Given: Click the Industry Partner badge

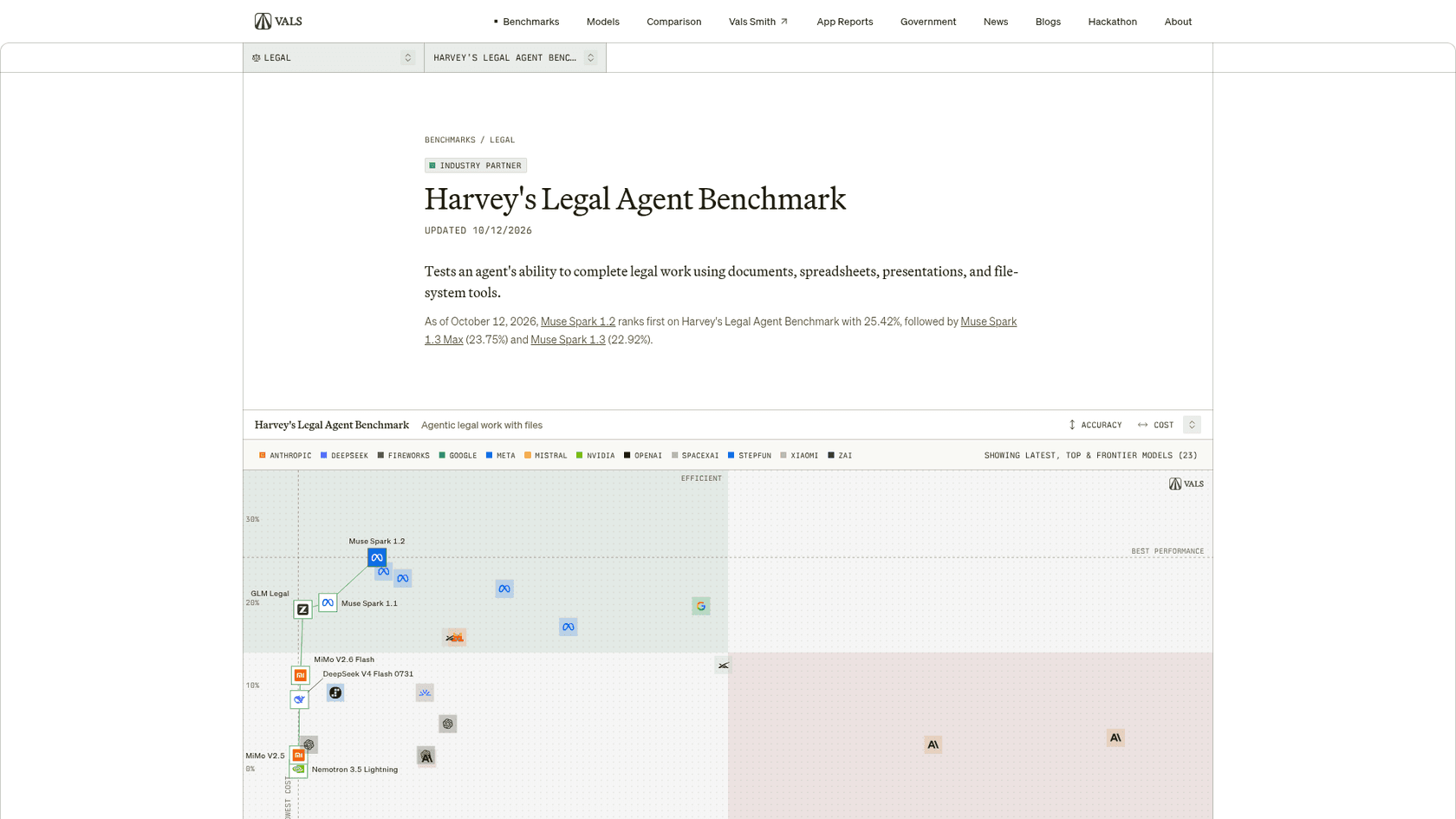Looking at the screenshot, I should pos(476,166).
